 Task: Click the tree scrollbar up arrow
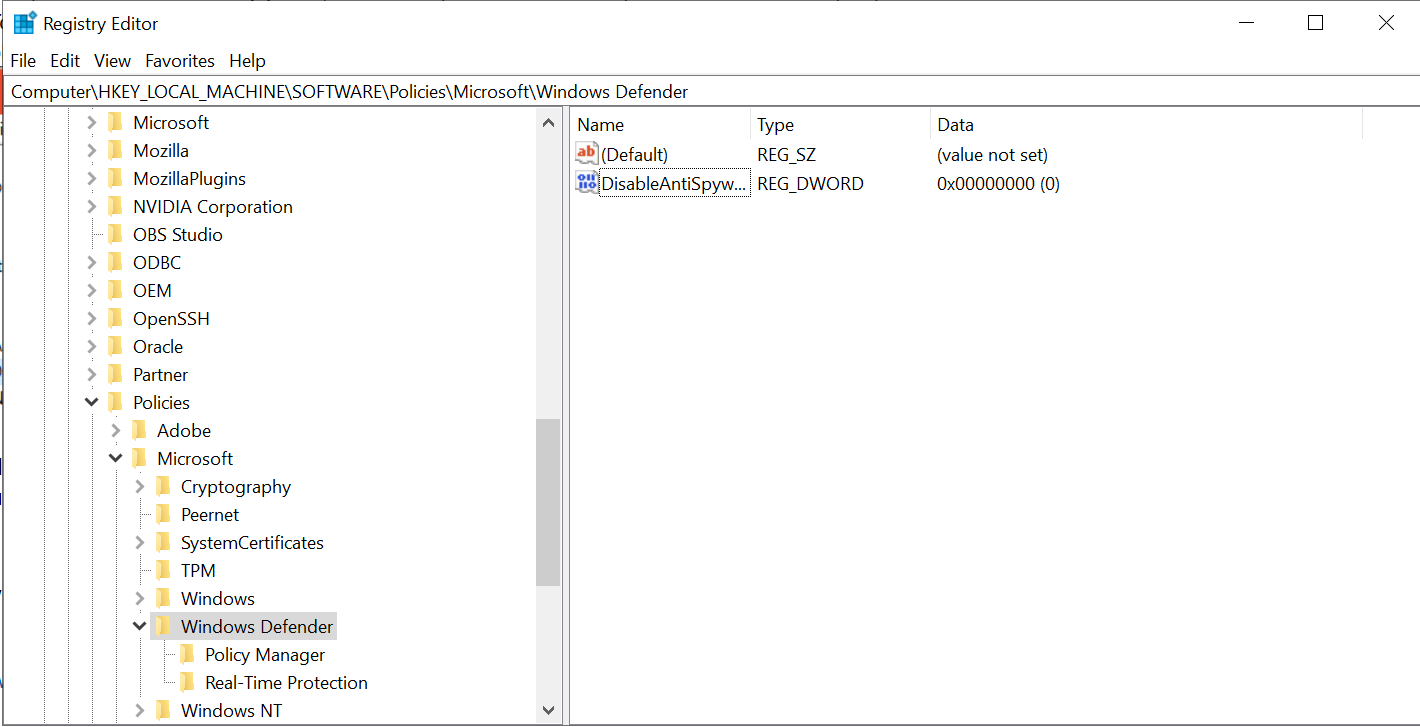(x=548, y=123)
